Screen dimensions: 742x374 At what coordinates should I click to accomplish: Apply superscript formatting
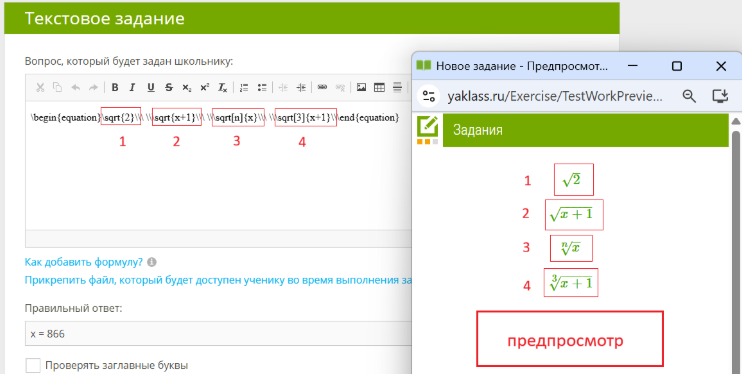pos(204,88)
